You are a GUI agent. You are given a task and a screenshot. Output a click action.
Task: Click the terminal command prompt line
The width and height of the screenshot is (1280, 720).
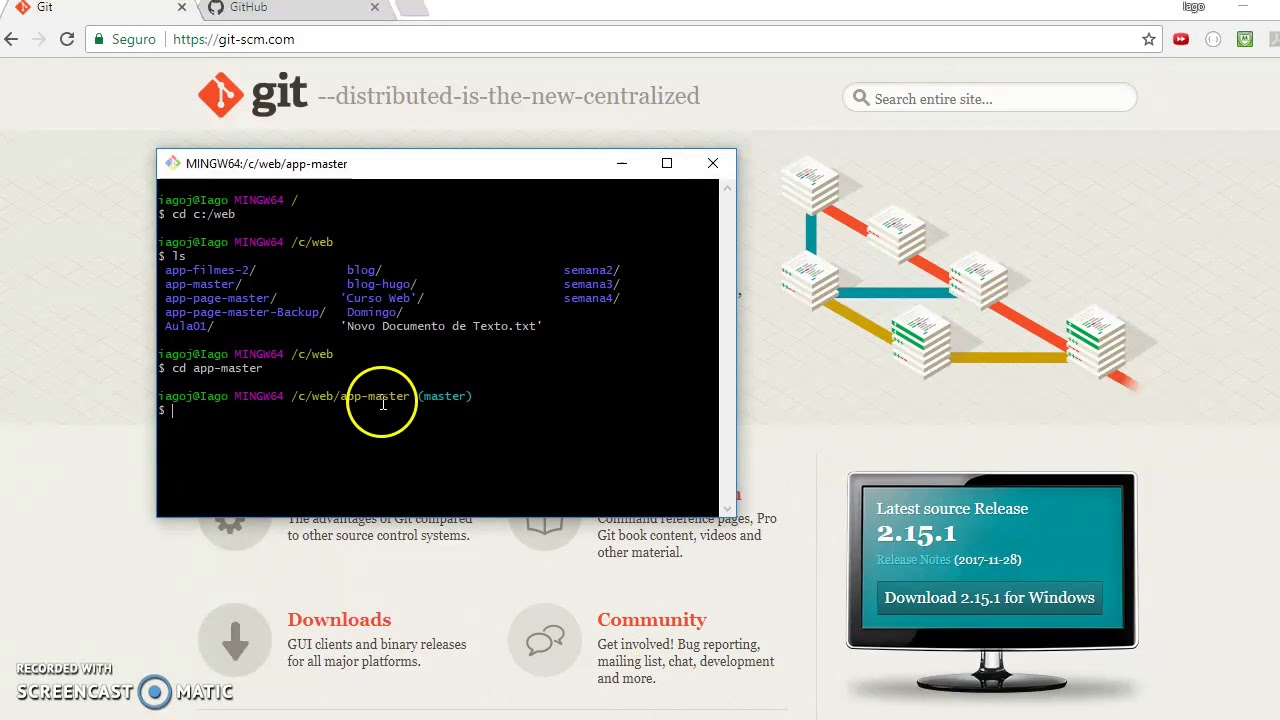pos(438,410)
